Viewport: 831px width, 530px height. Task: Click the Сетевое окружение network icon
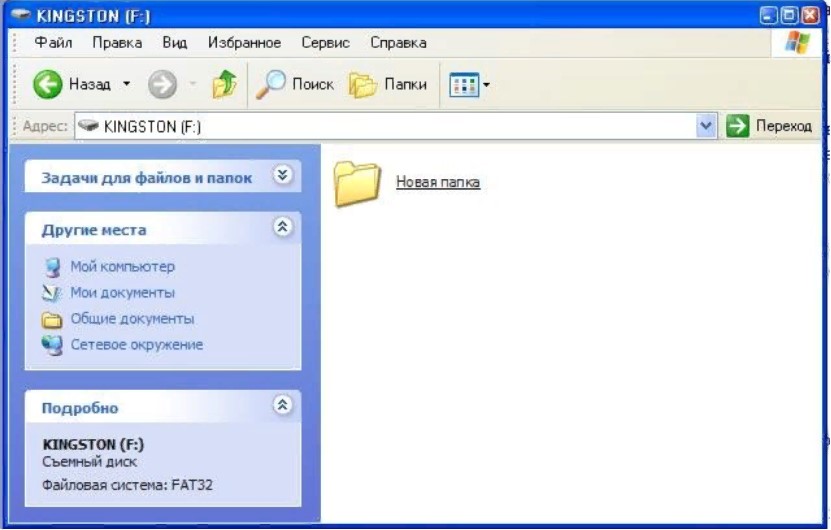(x=52, y=345)
